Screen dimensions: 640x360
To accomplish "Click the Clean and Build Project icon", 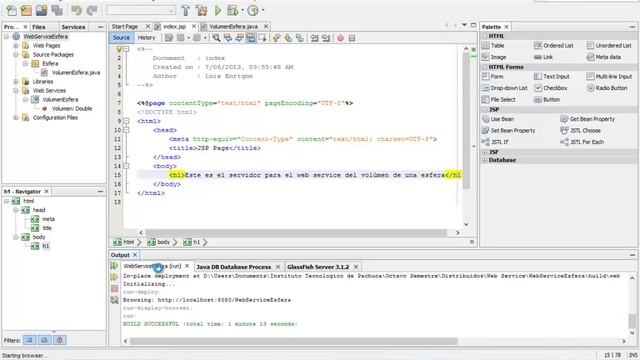I will coord(201,10).
